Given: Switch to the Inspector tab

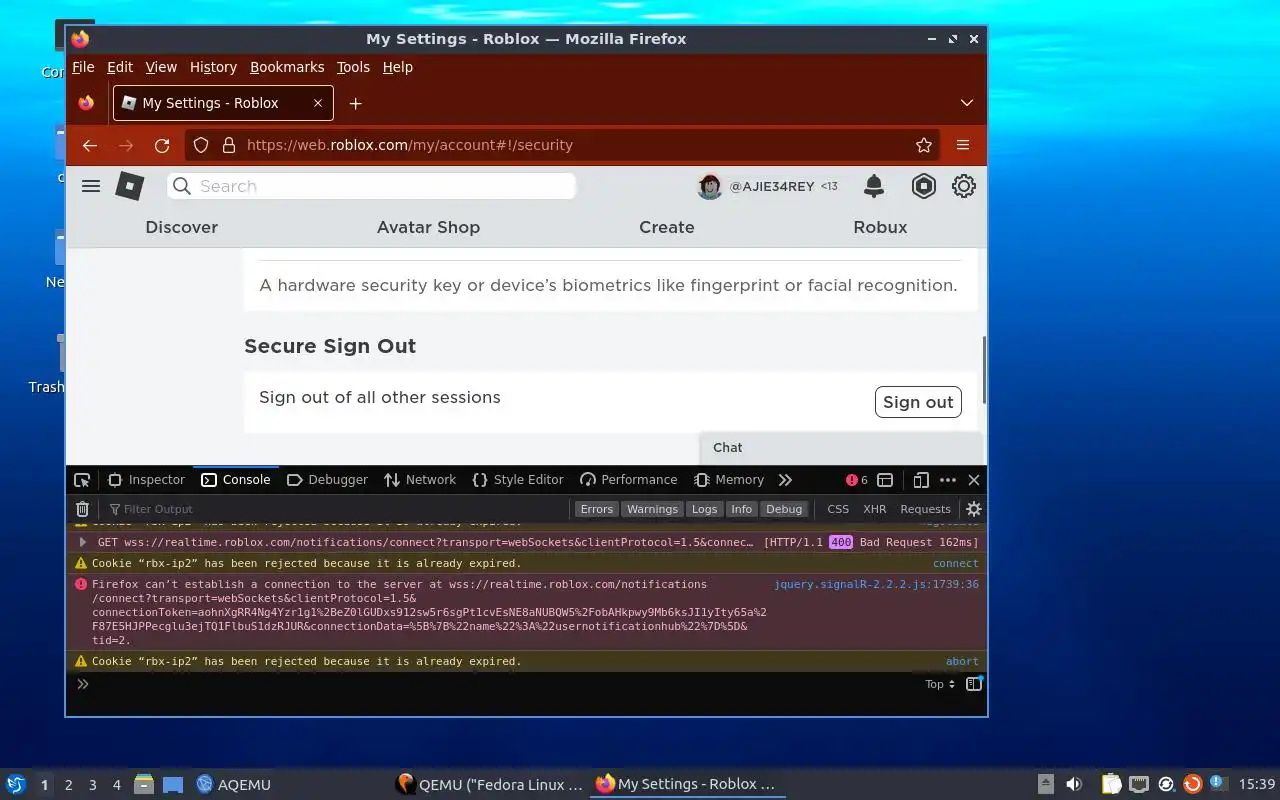Looking at the screenshot, I should (x=146, y=480).
